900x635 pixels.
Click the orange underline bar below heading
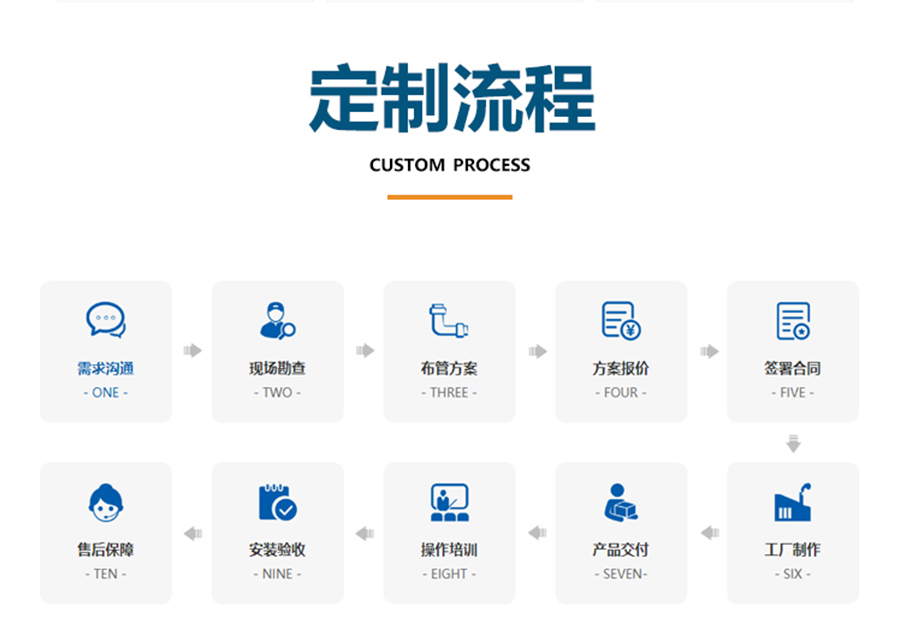[450, 197]
